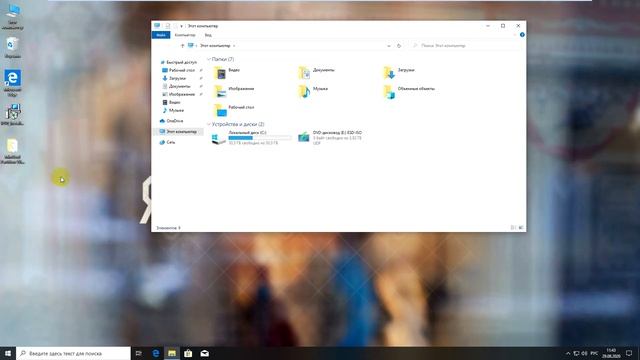
Task: Launch Edge from the taskbar
Action: coord(156,353)
